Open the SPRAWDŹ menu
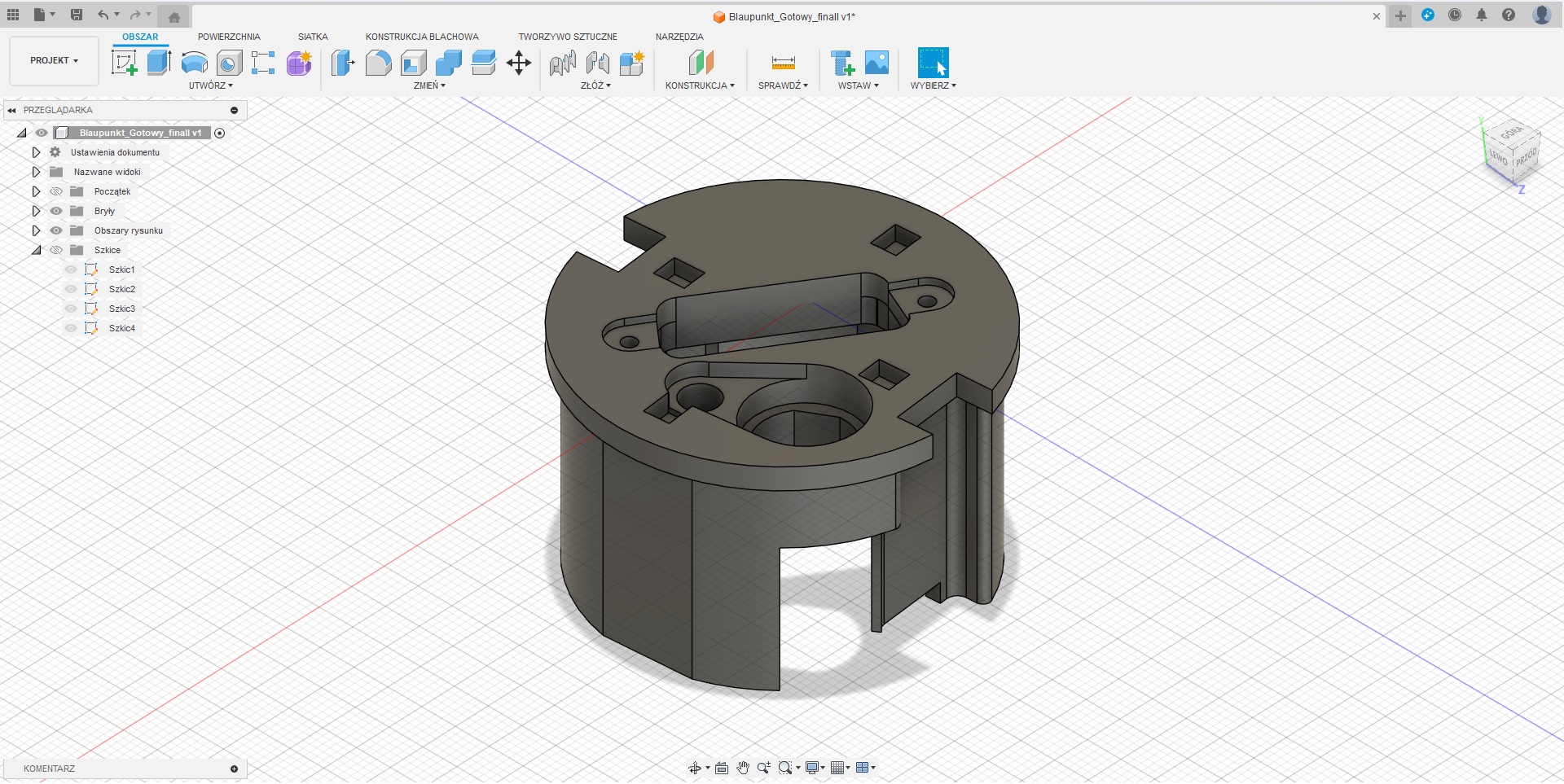This screenshot has height=784, width=1564. click(783, 85)
